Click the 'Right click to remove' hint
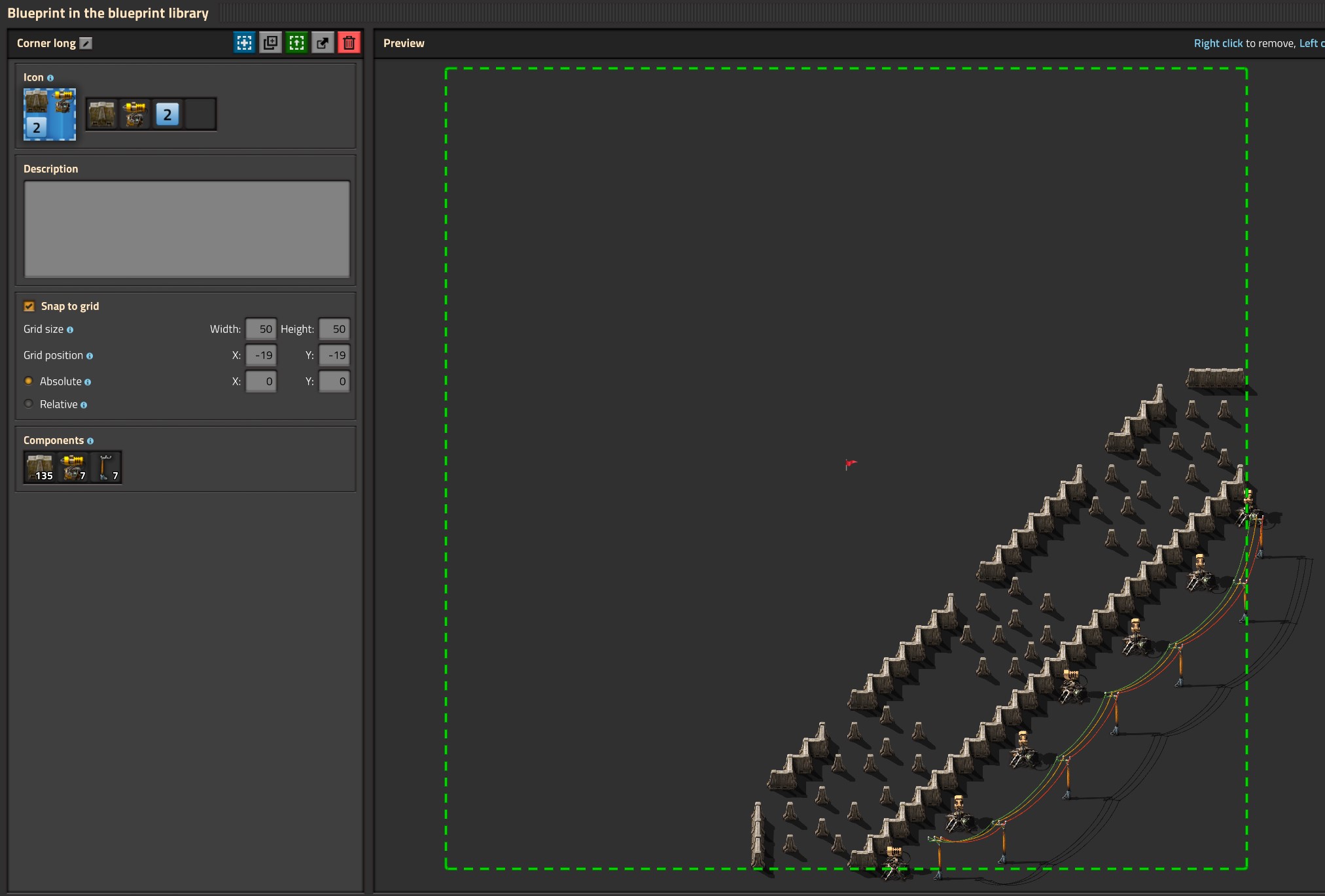 pyautogui.click(x=1245, y=43)
